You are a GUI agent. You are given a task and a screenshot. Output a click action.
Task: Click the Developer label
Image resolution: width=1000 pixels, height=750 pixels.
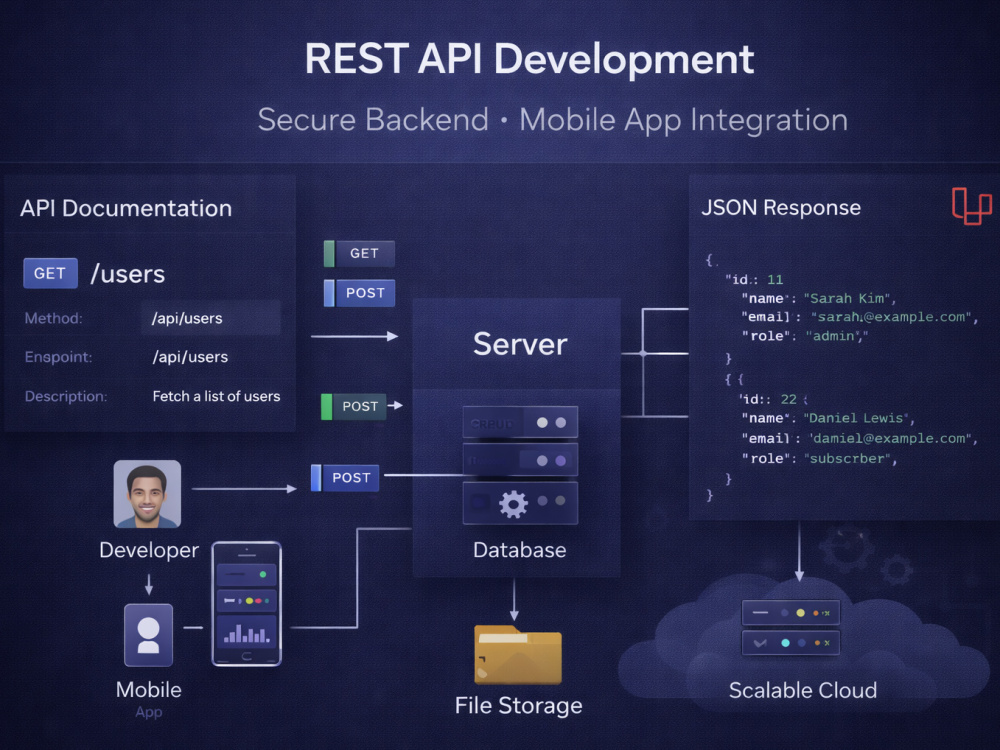(x=149, y=550)
